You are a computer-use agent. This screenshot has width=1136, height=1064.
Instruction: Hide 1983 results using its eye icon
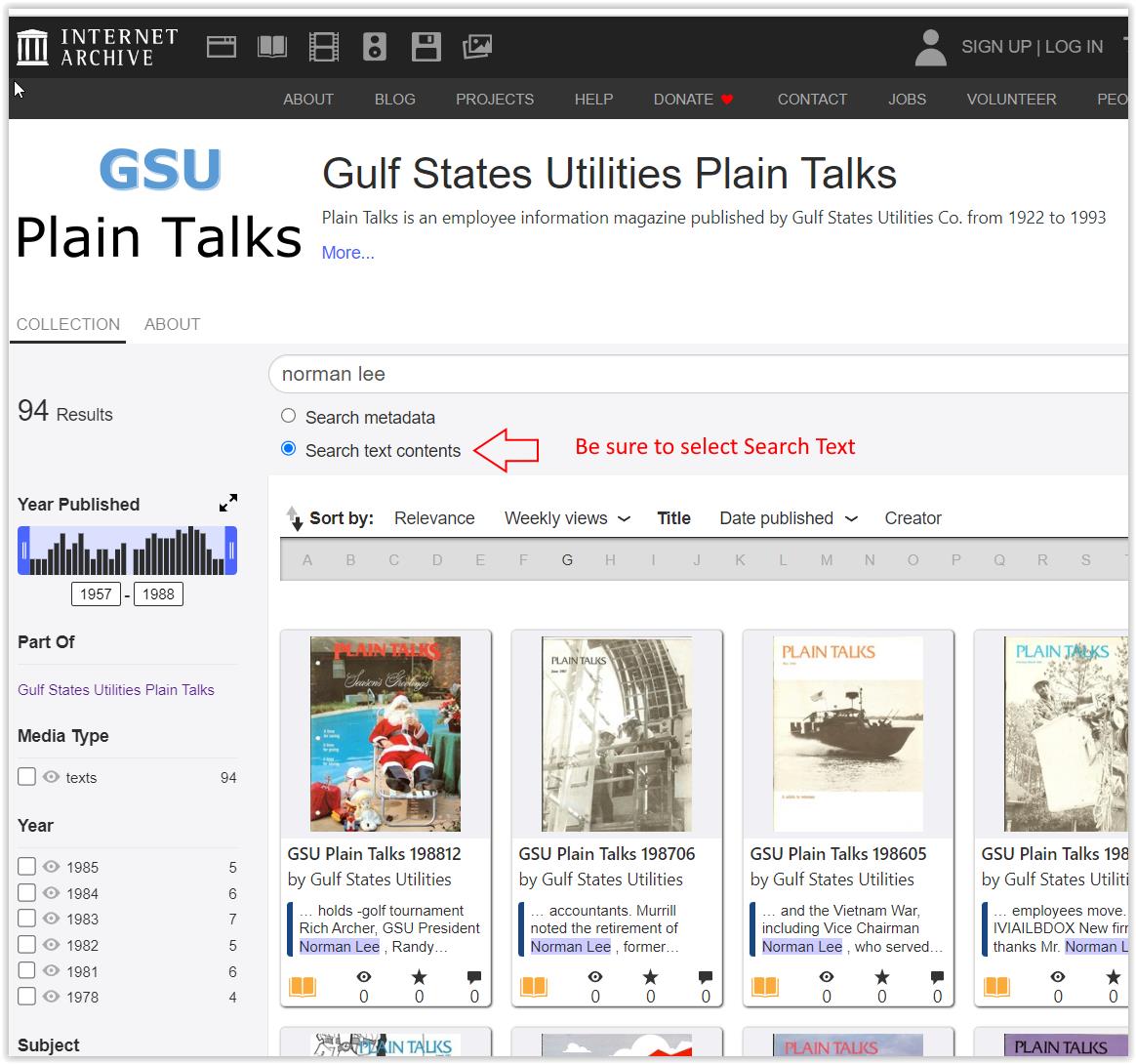52,919
